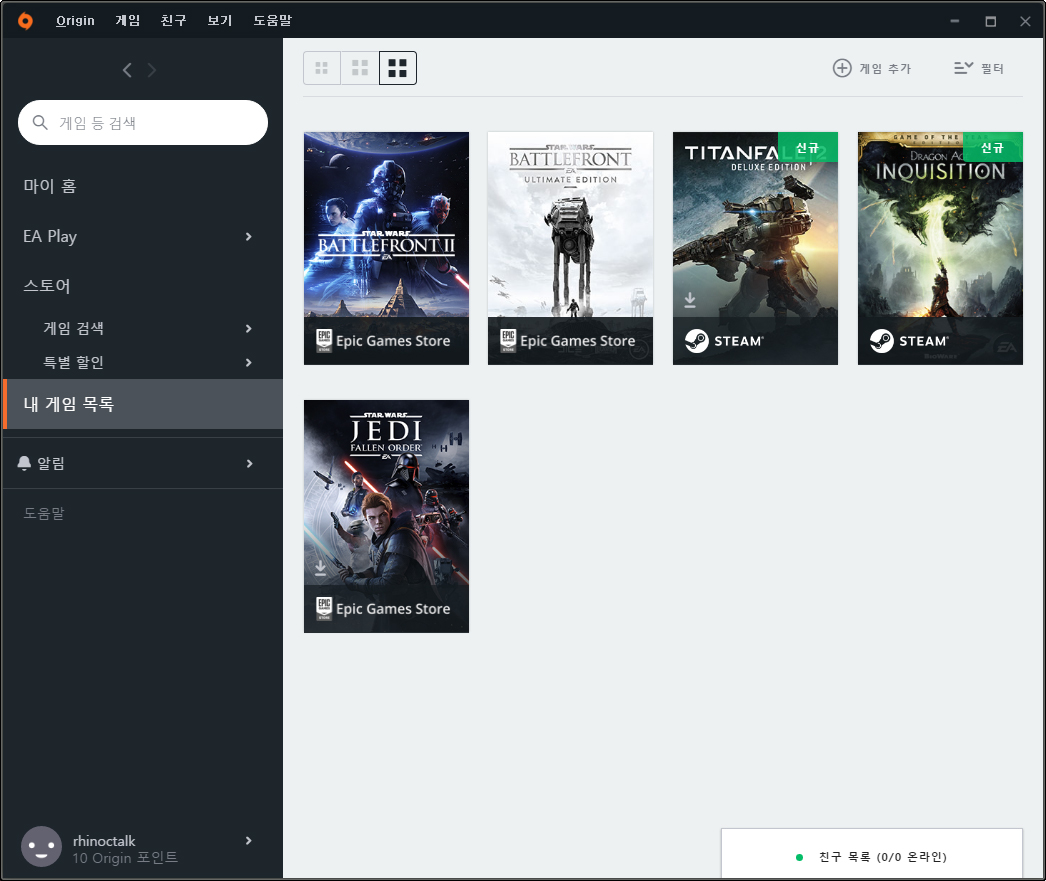Click the Titanfall download arrow icon
The height and width of the screenshot is (881, 1046).
690,300
